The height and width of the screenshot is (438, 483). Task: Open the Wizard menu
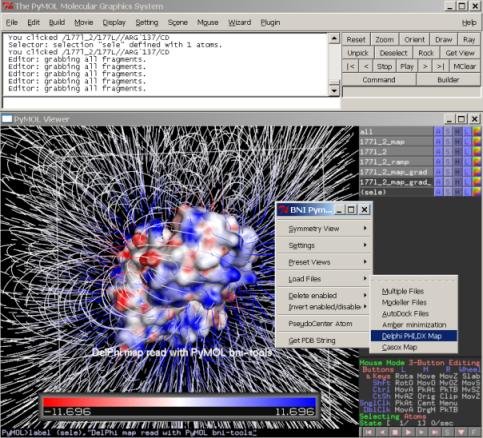point(239,22)
